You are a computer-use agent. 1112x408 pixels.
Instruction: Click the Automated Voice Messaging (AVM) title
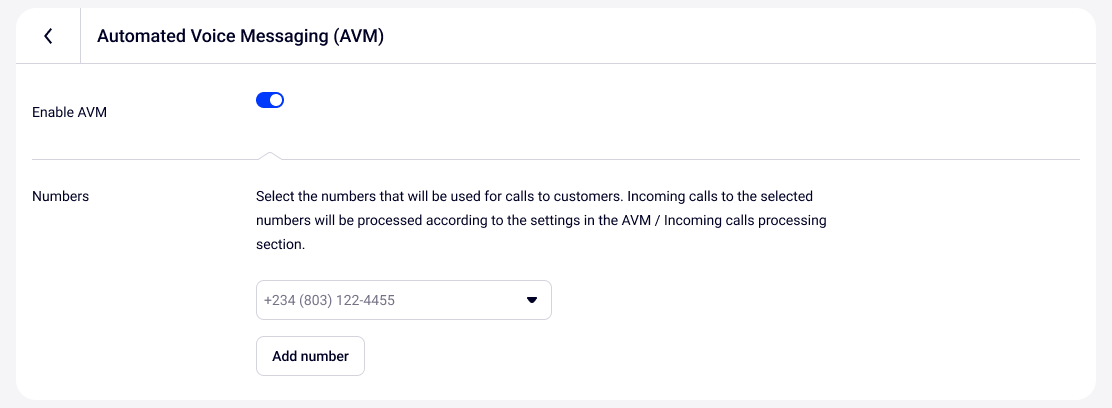pos(240,36)
